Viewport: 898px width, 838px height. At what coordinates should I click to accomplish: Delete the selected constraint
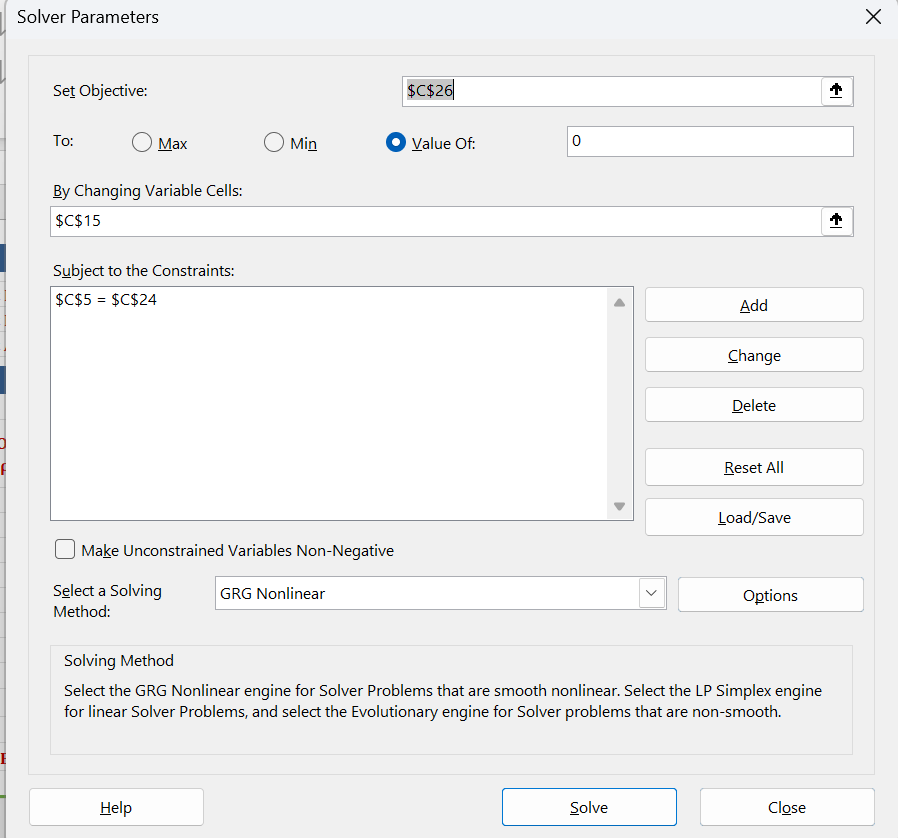click(x=754, y=405)
